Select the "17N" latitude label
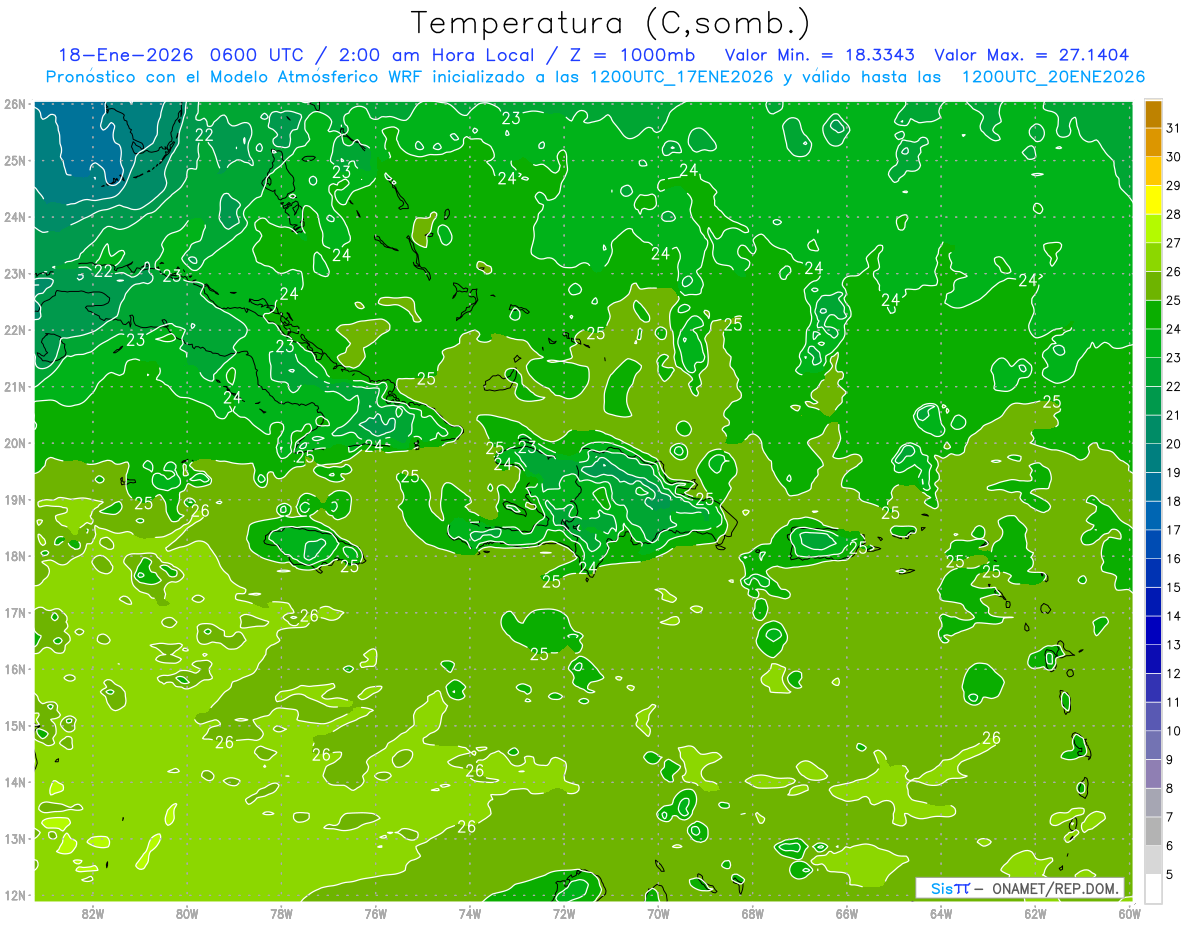 (x=14, y=612)
